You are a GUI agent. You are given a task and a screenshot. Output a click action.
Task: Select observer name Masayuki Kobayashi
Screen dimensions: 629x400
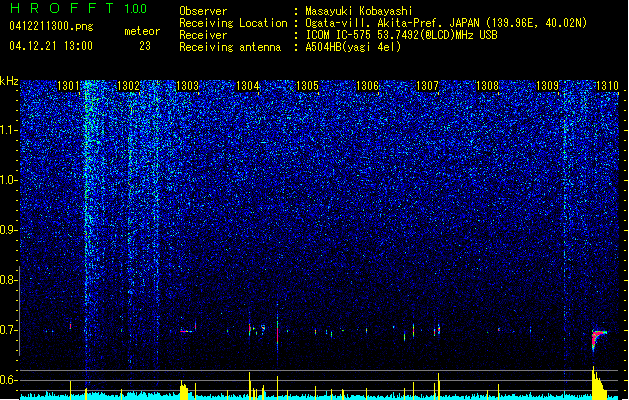click(359, 11)
